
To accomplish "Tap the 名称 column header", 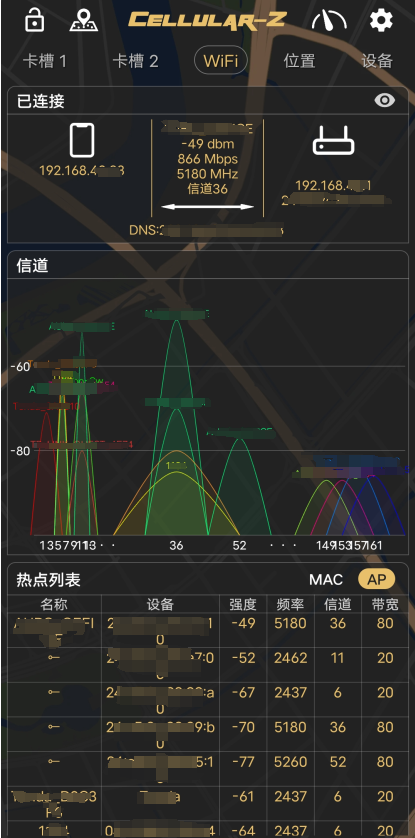I will 54,604.
